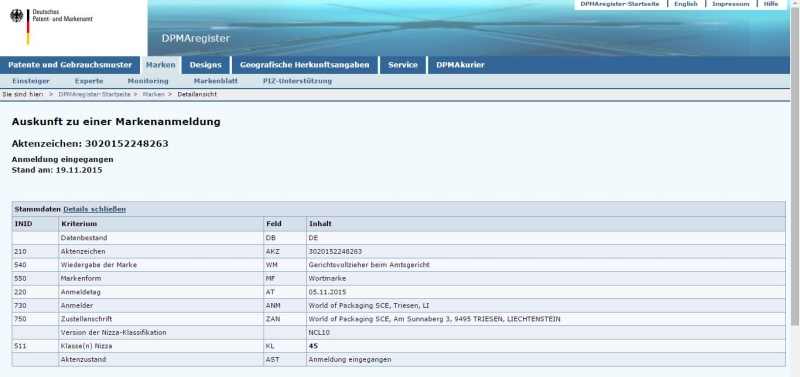The height and width of the screenshot is (377, 800).
Task: Switch to the Designs tab
Action: pyautogui.click(x=206, y=65)
